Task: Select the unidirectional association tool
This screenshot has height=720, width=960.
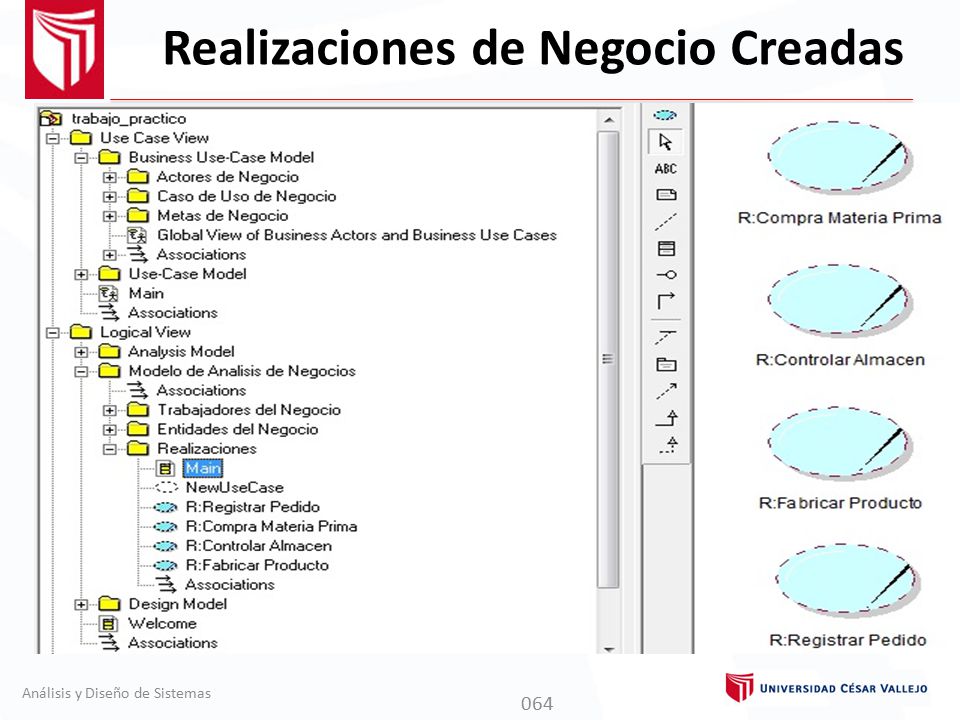Action: (666, 301)
